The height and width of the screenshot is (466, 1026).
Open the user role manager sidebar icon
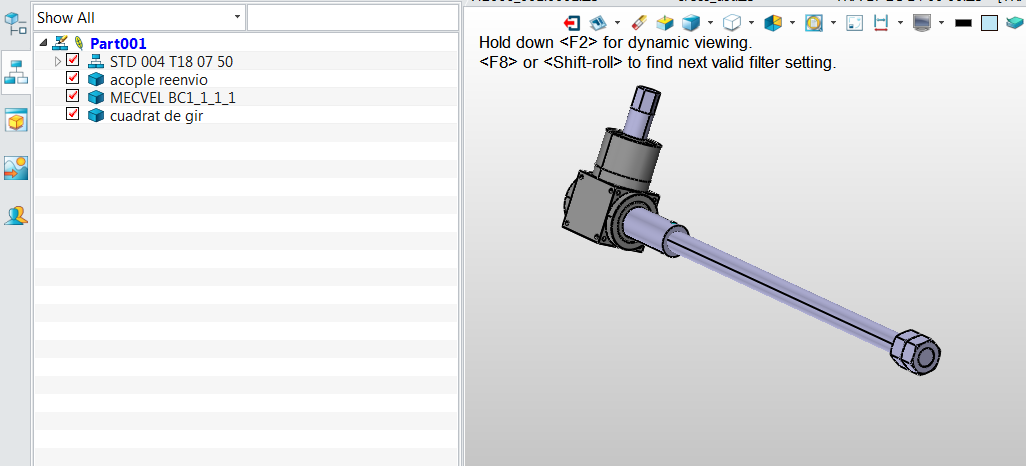click(x=16, y=215)
